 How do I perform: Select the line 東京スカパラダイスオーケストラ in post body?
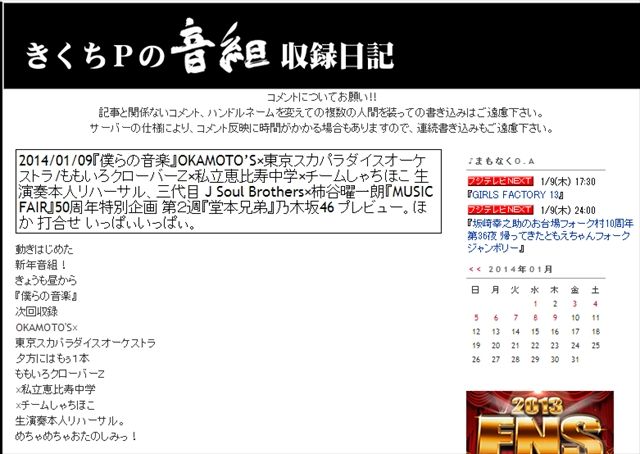pyautogui.click(x=85, y=343)
